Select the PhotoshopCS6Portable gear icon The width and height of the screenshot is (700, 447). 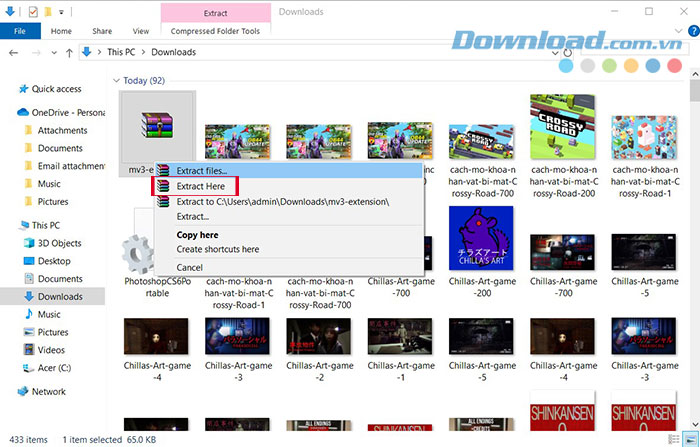click(x=140, y=254)
